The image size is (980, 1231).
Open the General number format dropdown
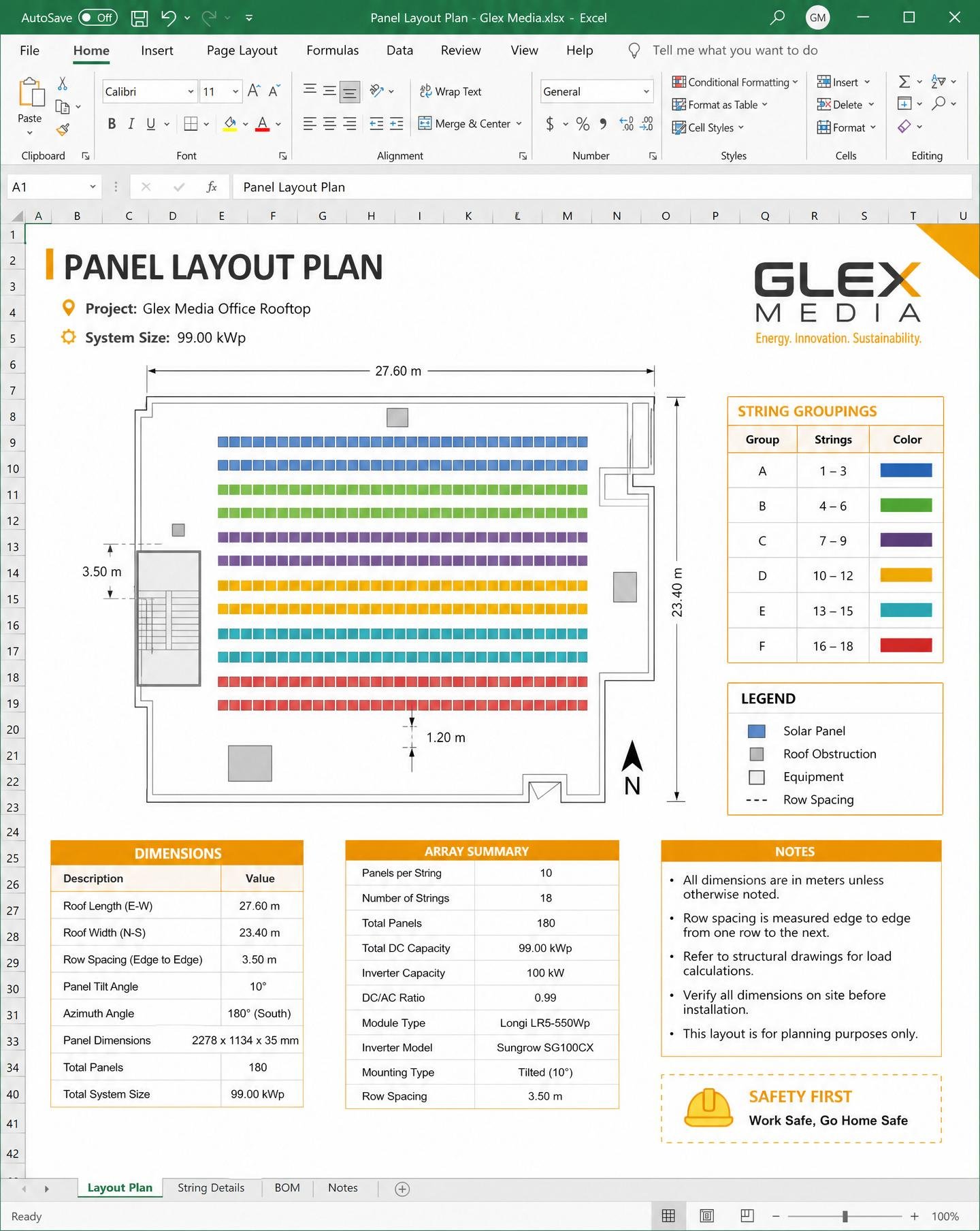[647, 92]
